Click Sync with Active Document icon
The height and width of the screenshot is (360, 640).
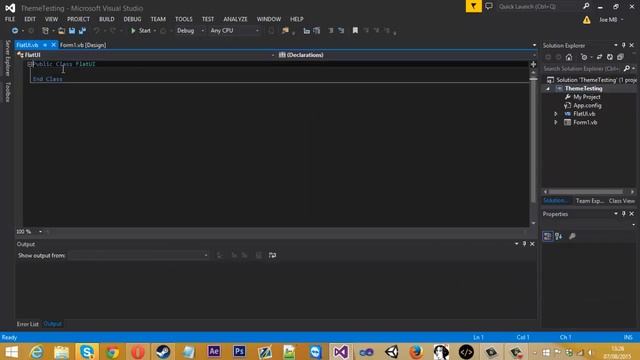click(599, 57)
